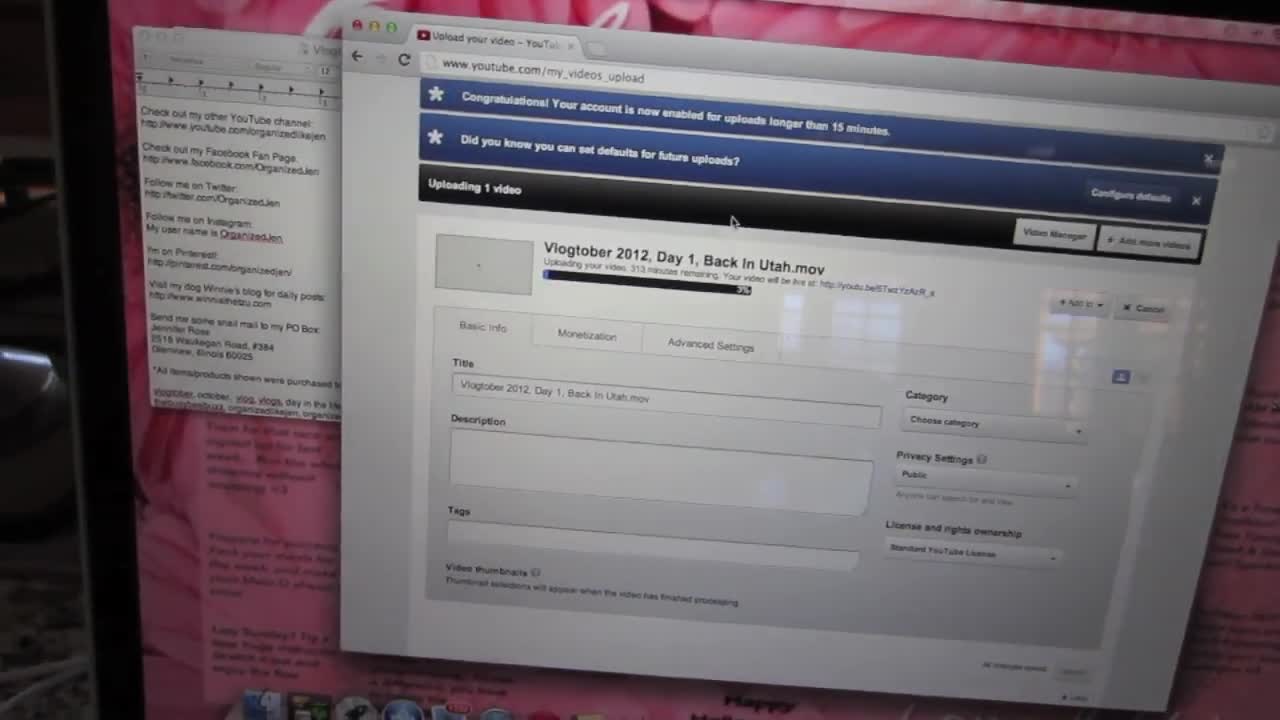Click into the Tags field

[x=653, y=544]
